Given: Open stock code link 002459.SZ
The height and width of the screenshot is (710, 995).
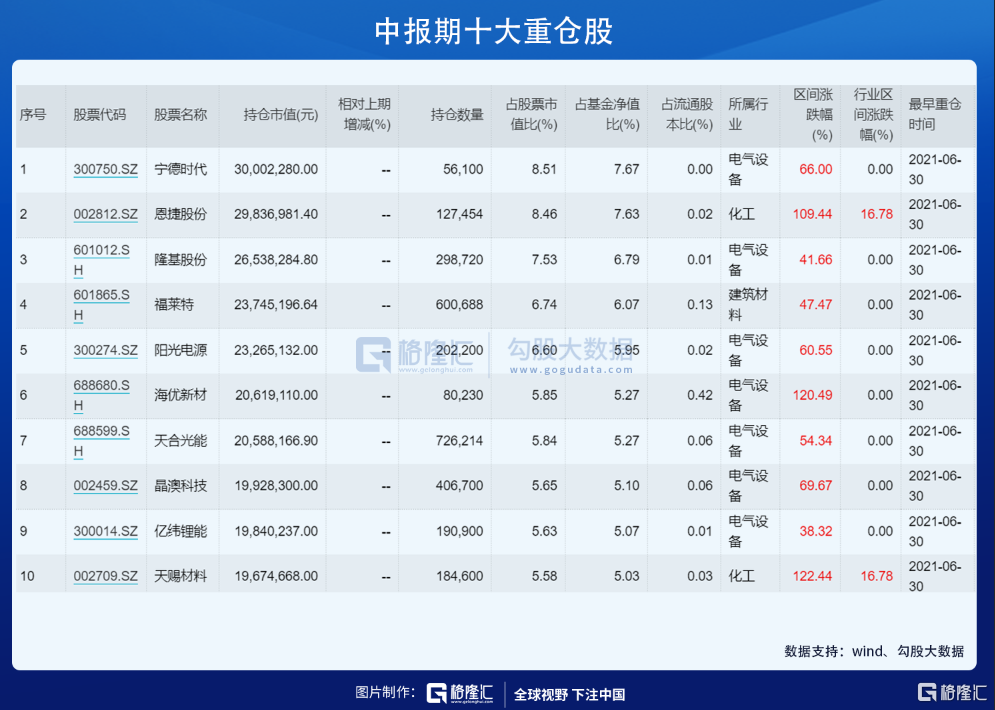Looking at the screenshot, I should pyautogui.click(x=105, y=486).
